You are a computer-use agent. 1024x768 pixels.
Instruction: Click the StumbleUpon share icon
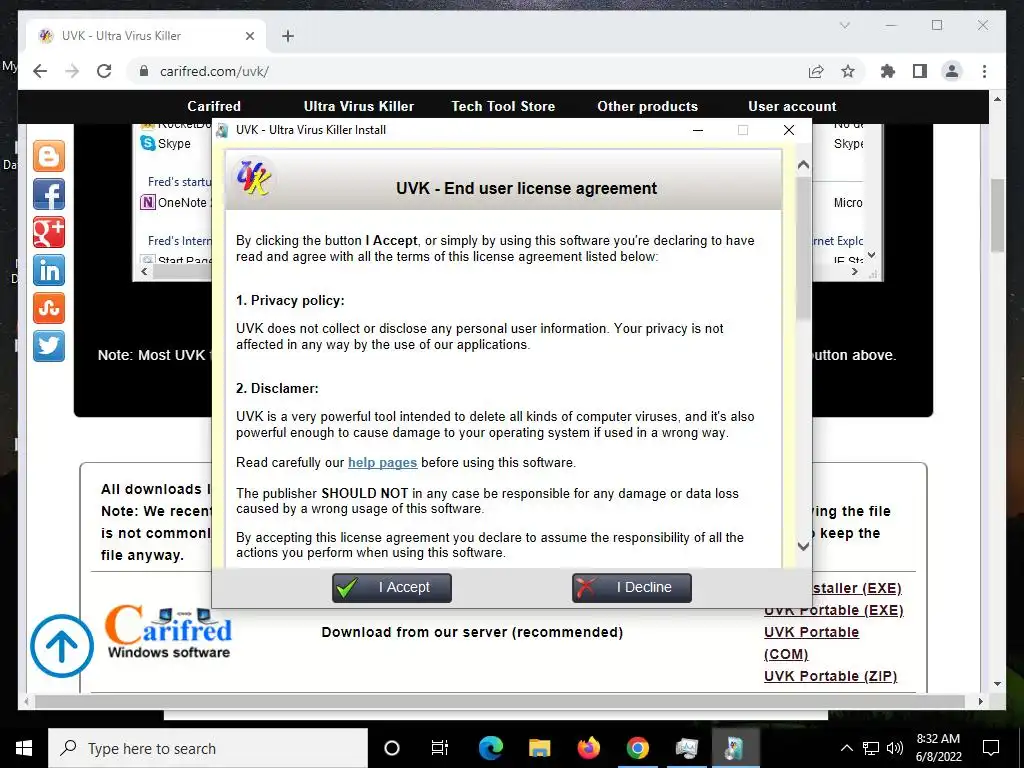point(49,308)
